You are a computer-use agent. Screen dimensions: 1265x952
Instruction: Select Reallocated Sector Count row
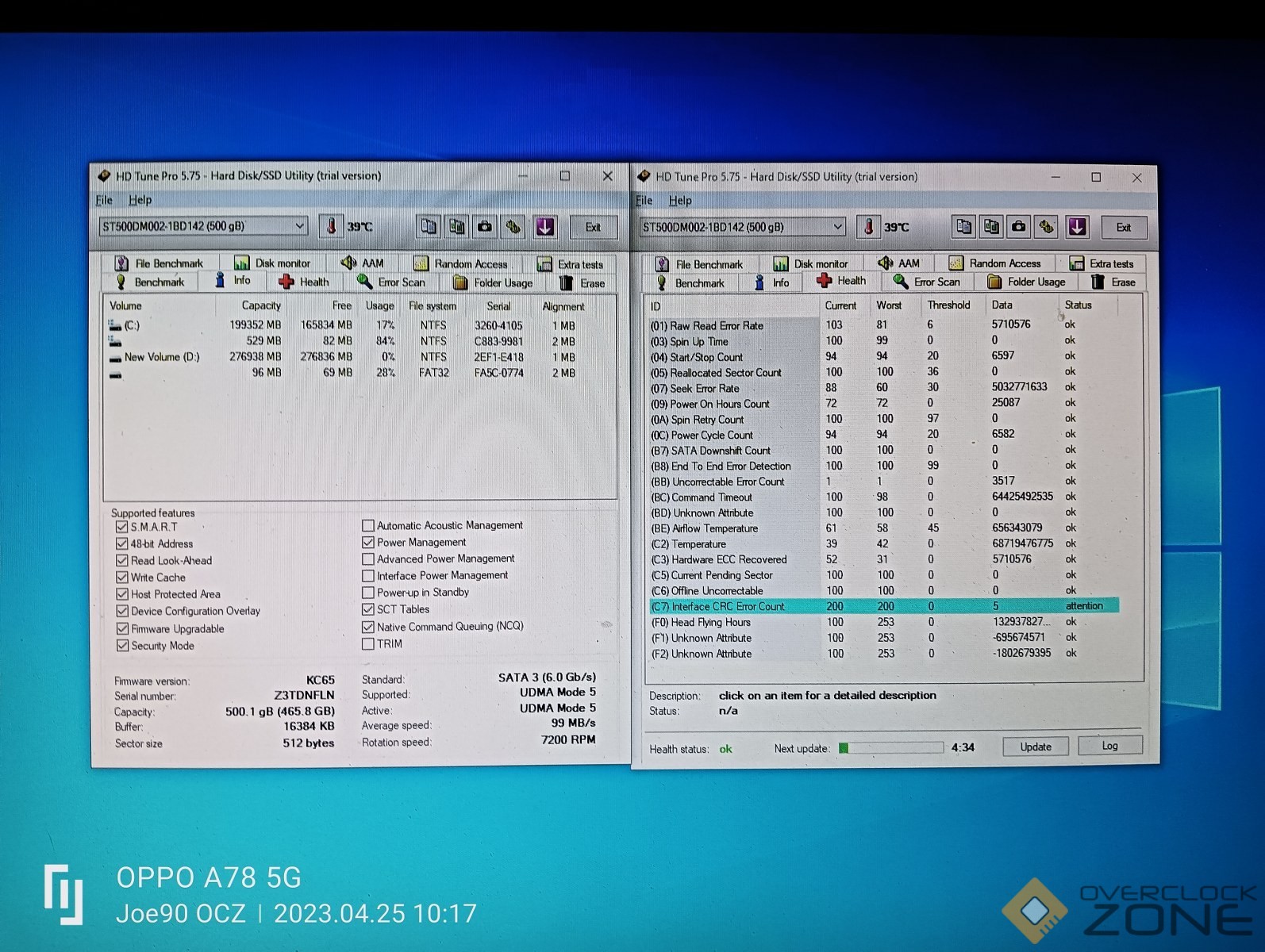click(x=883, y=372)
